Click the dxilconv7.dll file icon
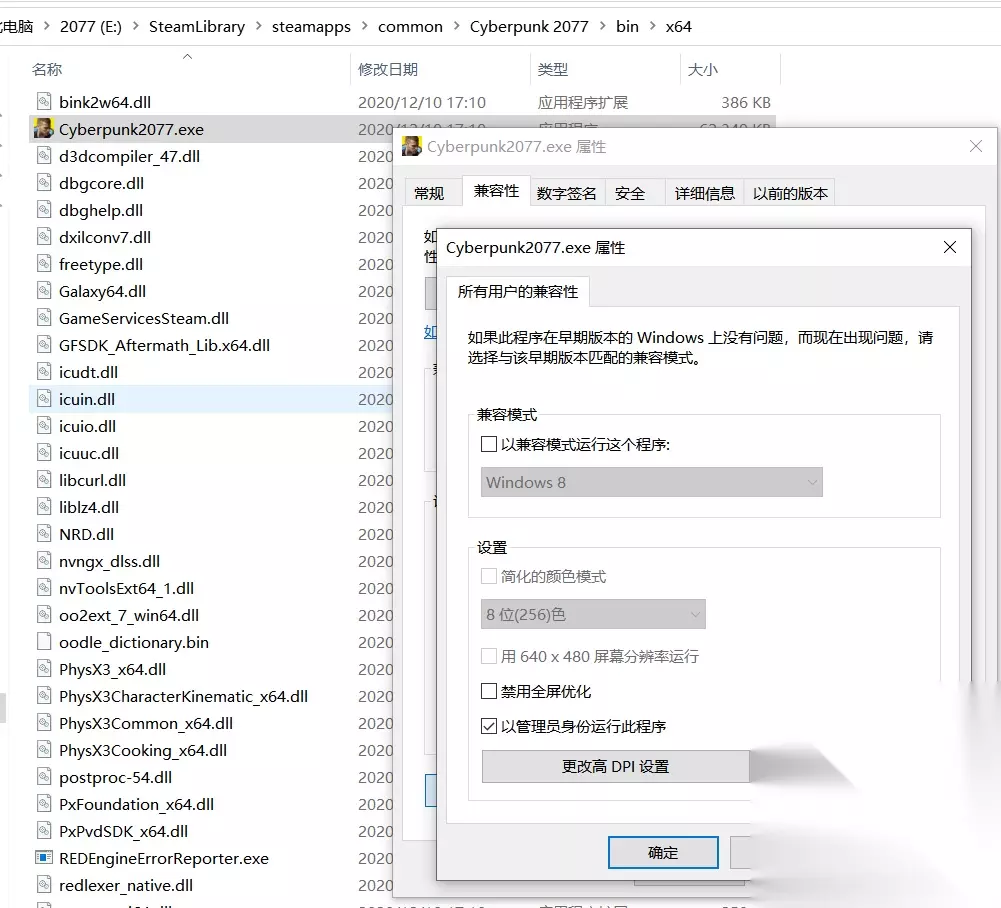This screenshot has height=908, width=1001. point(43,237)
